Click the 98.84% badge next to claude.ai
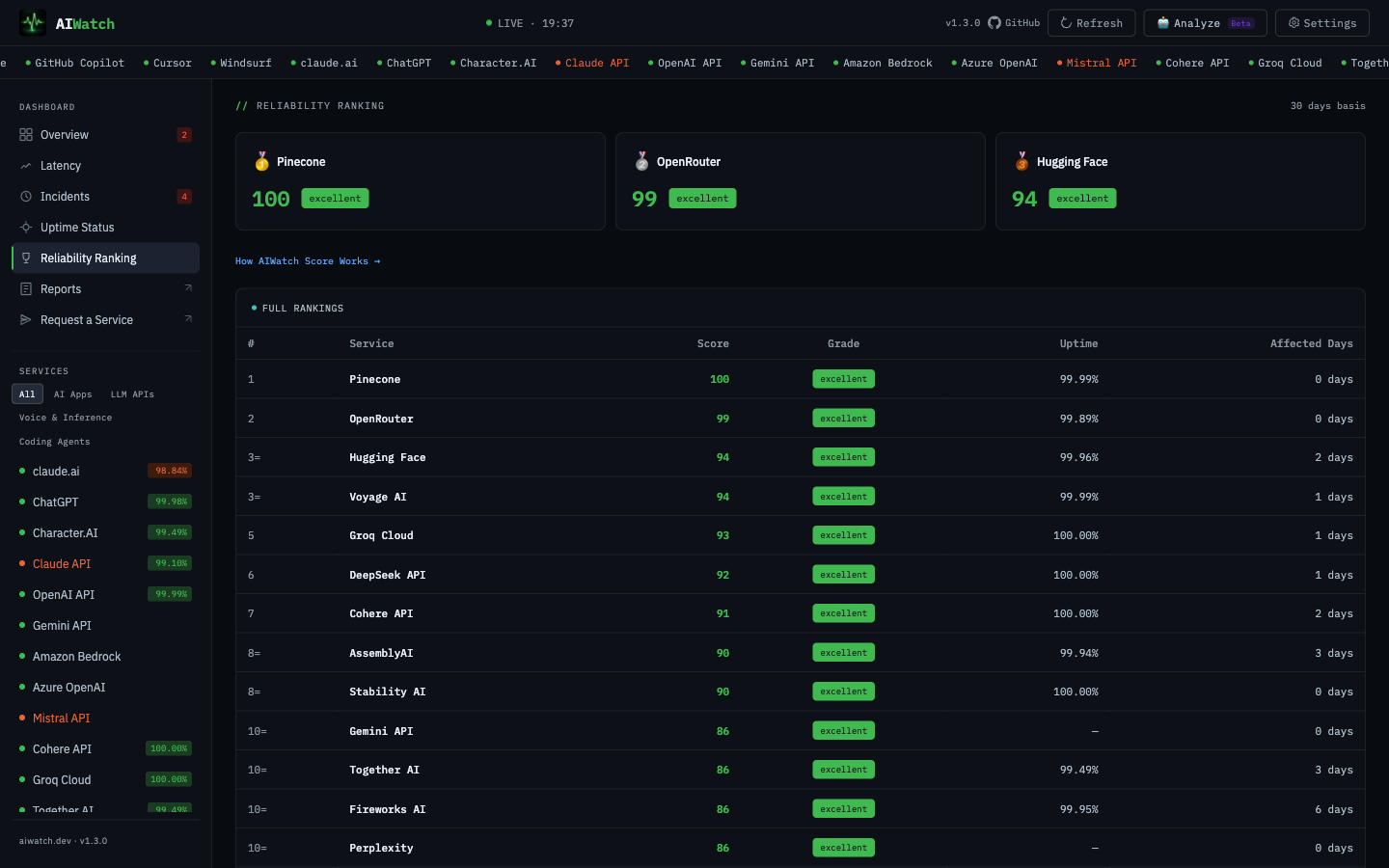 tap(170, 471)
